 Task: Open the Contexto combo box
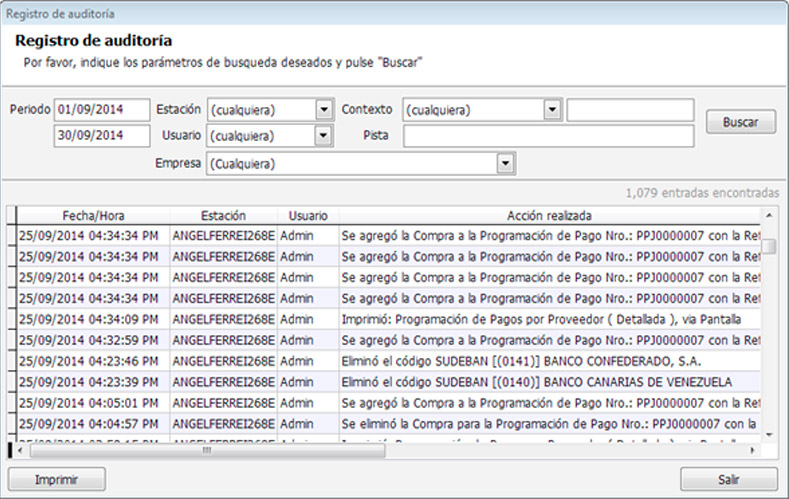point(552,110)
